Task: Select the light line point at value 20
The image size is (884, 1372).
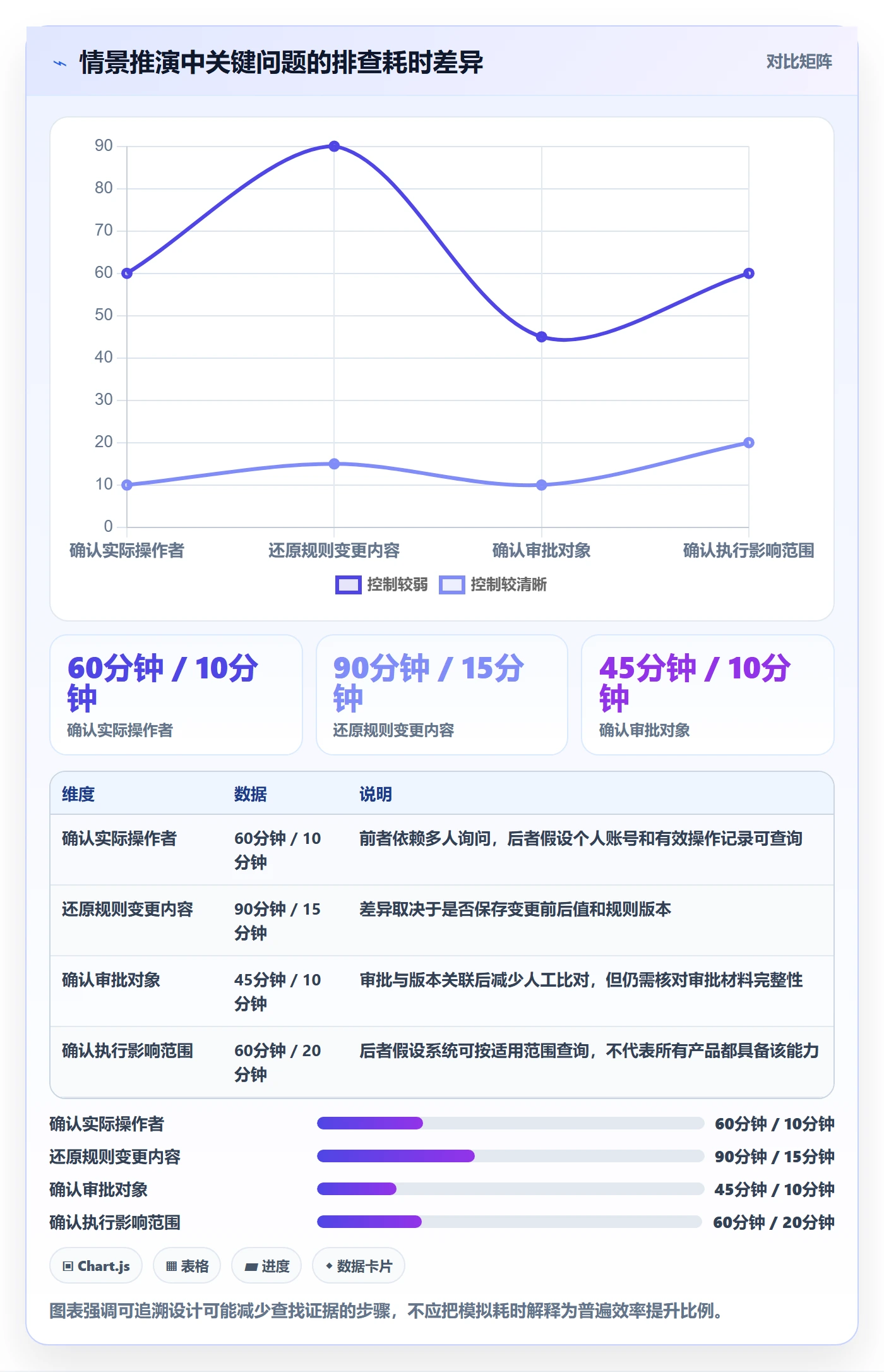Action: point(748,442)
